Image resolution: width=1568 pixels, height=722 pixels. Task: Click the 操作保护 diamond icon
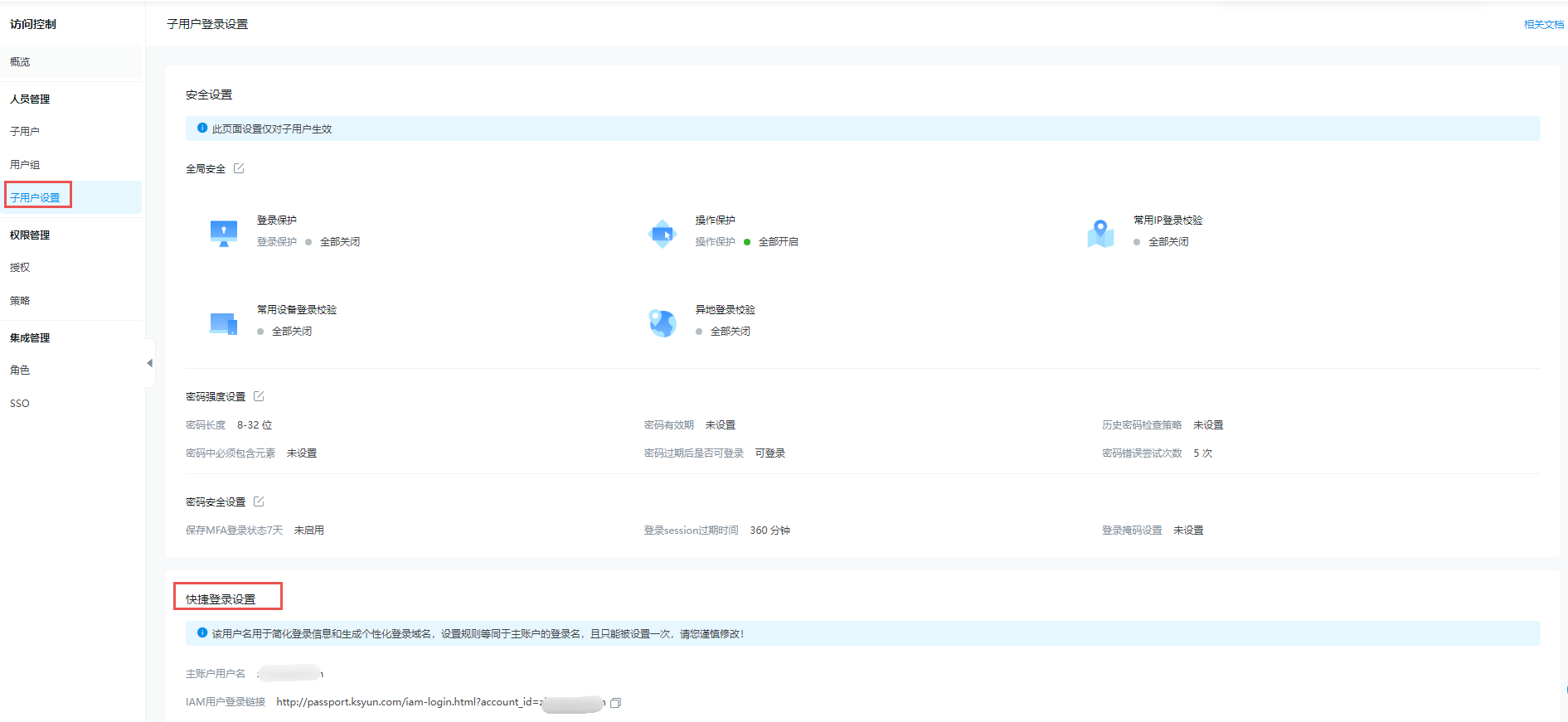tap(663, 233)
